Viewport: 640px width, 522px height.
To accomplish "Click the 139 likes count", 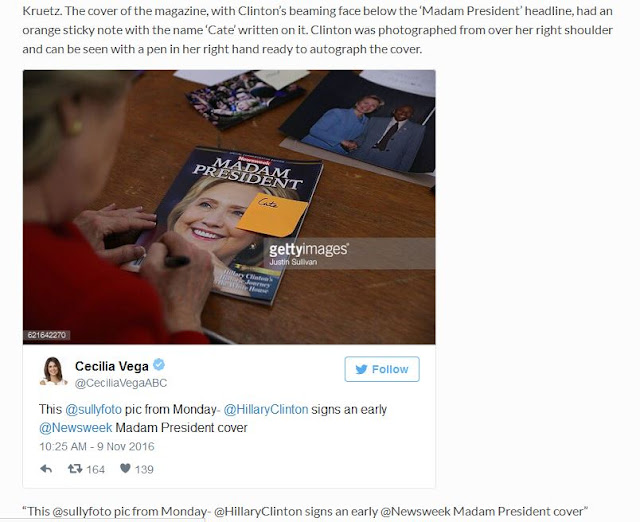I will pos(144,469).
